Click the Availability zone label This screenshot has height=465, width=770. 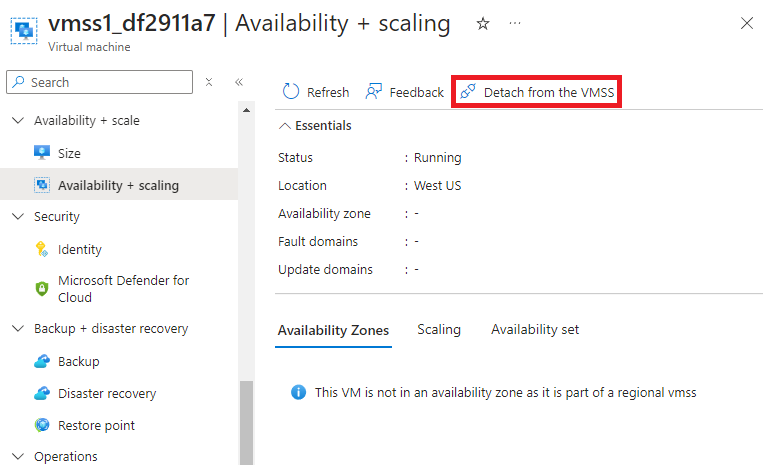pos(324,214)
